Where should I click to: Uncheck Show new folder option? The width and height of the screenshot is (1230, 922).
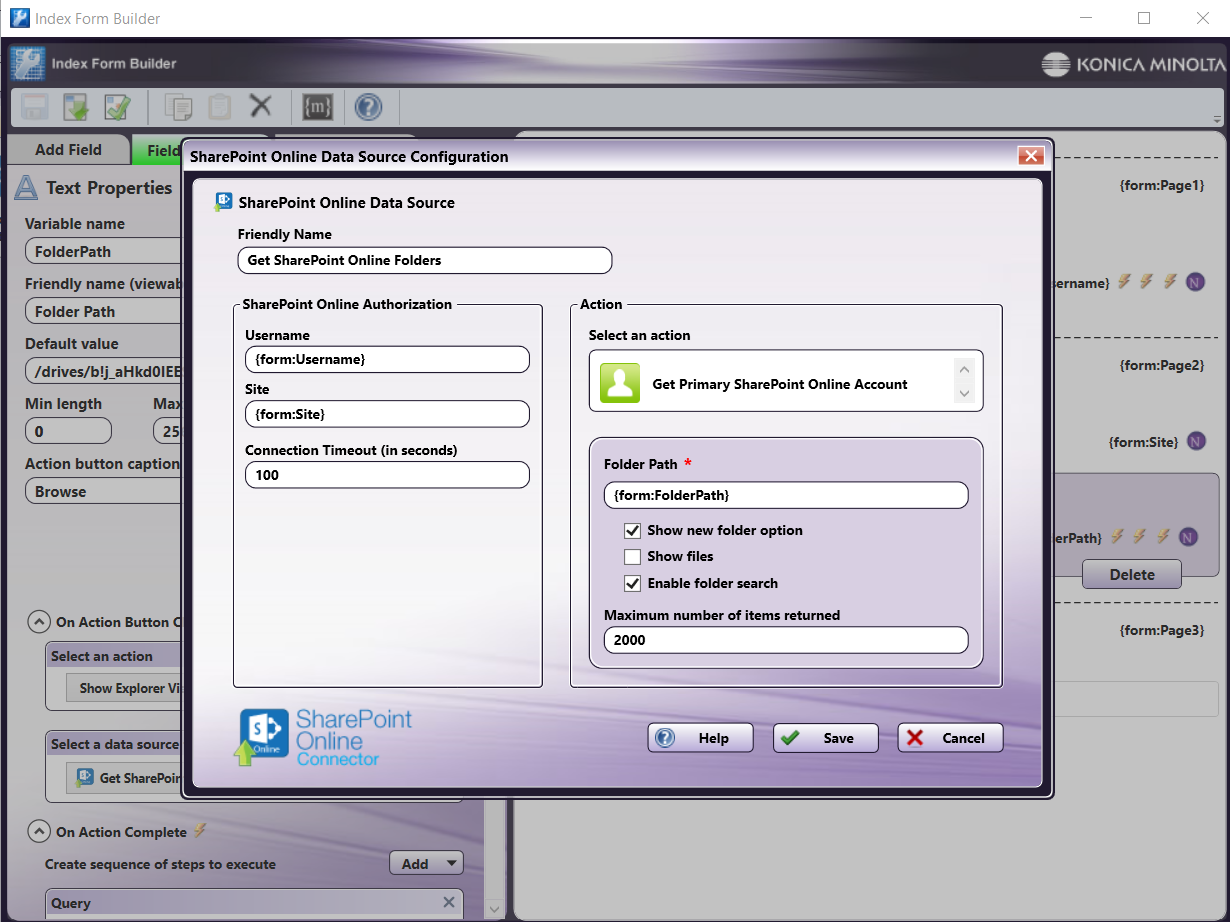click(632, 531)
